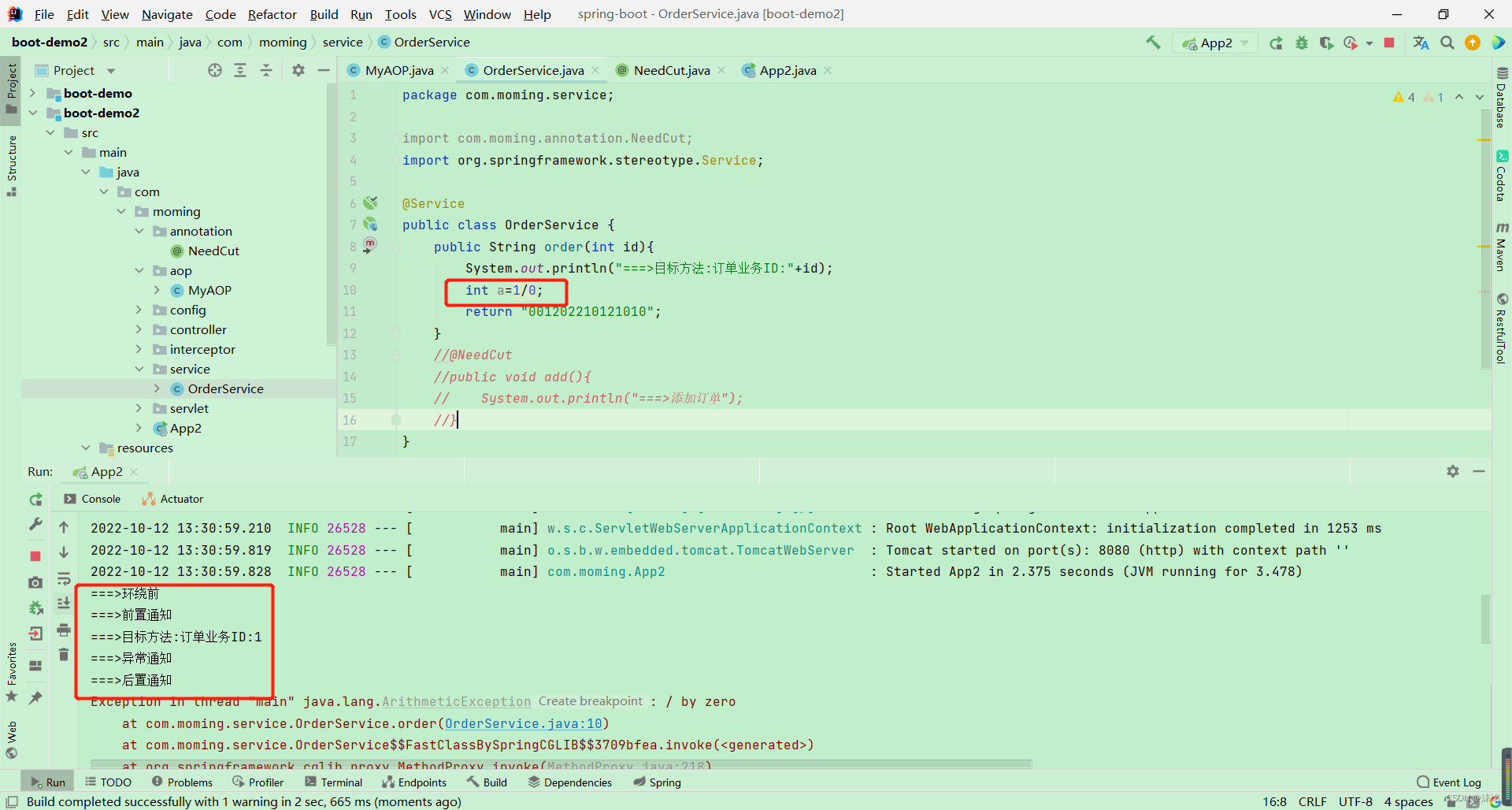
Task: Clear the console with trash icon
Action: [64, 655]
